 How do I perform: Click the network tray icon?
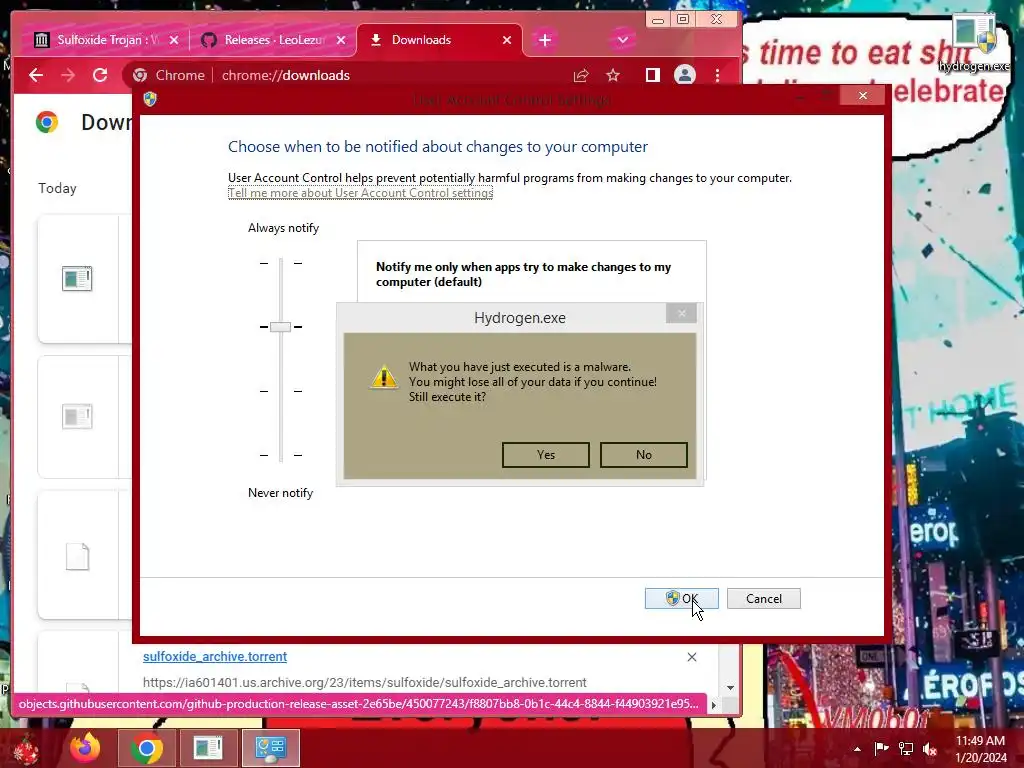pyautogui.click(x=906, y=748)
